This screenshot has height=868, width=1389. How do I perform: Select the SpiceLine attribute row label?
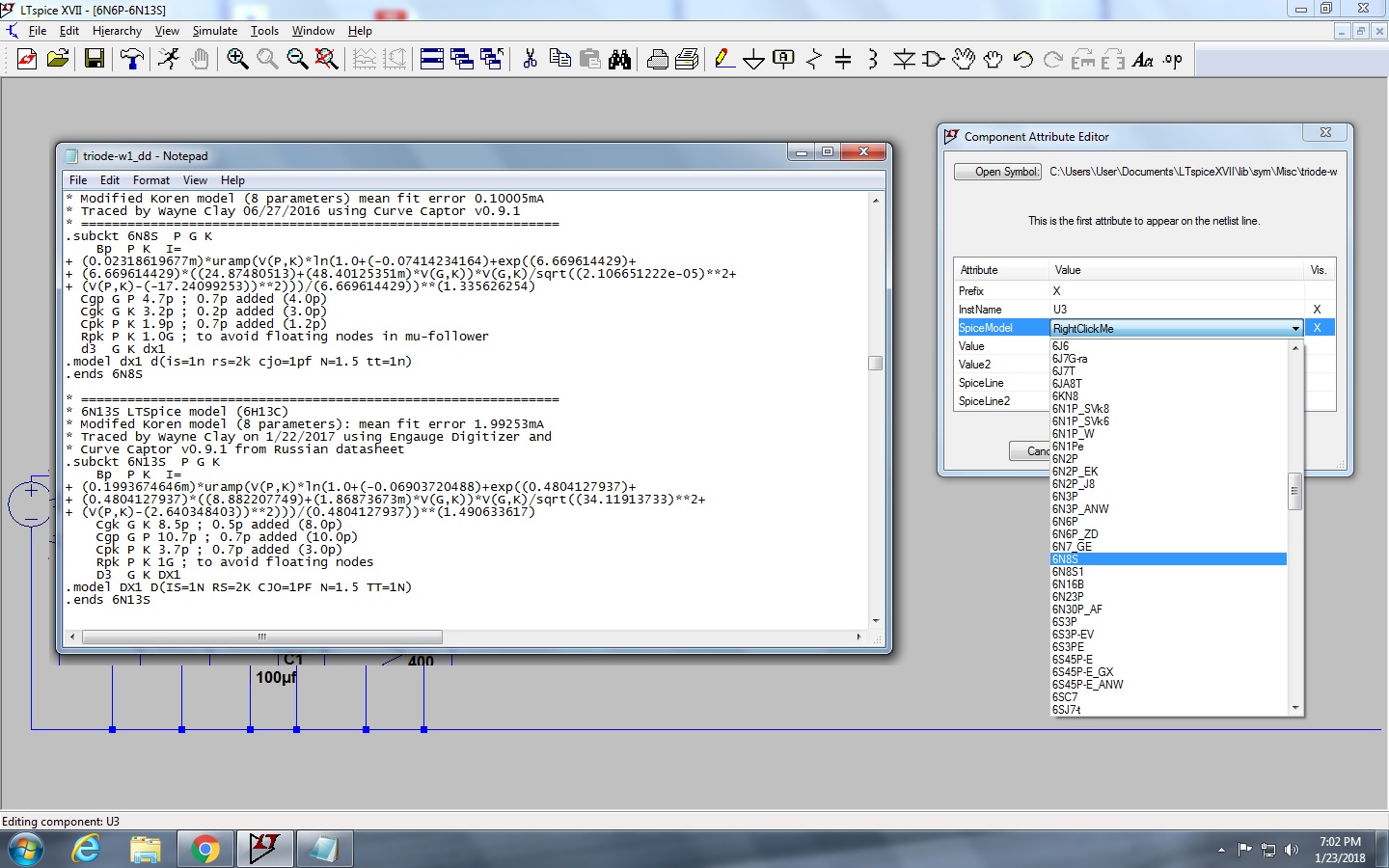click(981, 383)
